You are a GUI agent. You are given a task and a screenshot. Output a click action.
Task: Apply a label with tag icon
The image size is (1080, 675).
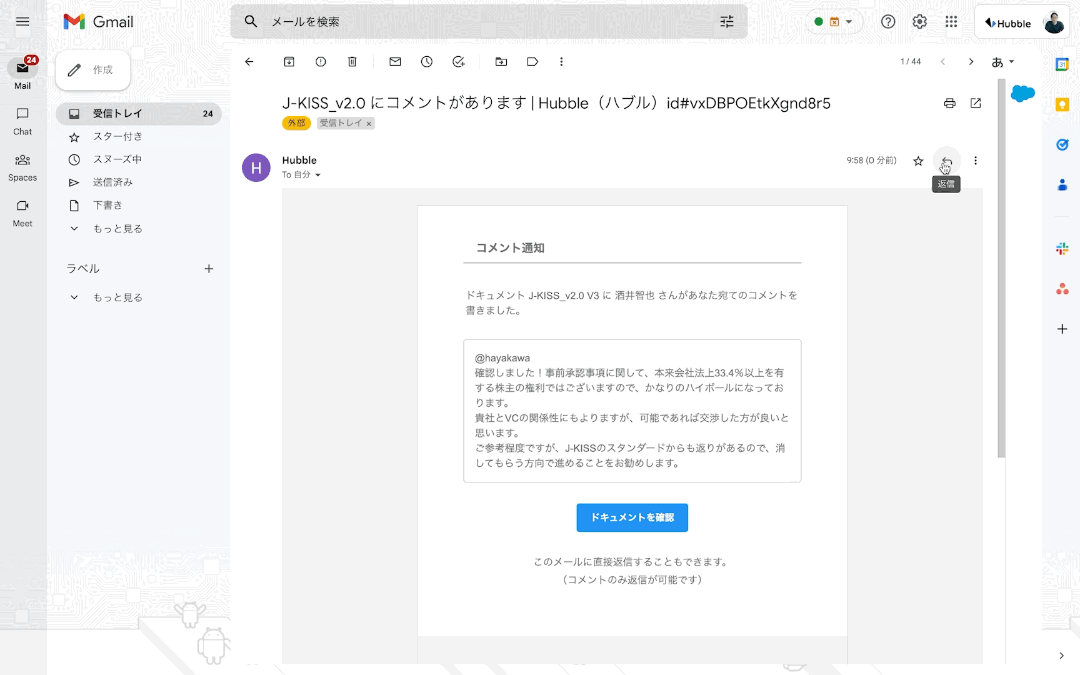(x=532, y=62)
